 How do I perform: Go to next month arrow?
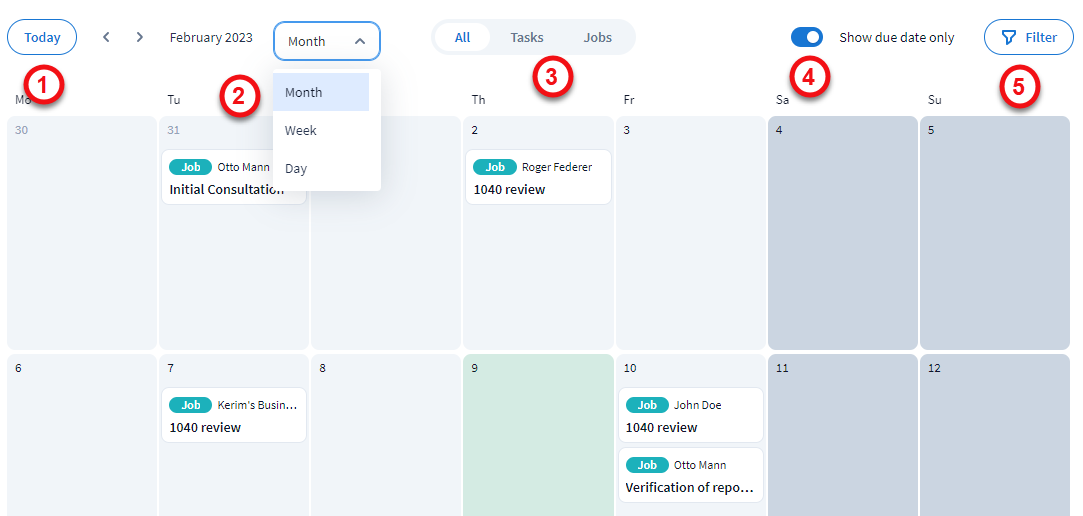(140, 38)
